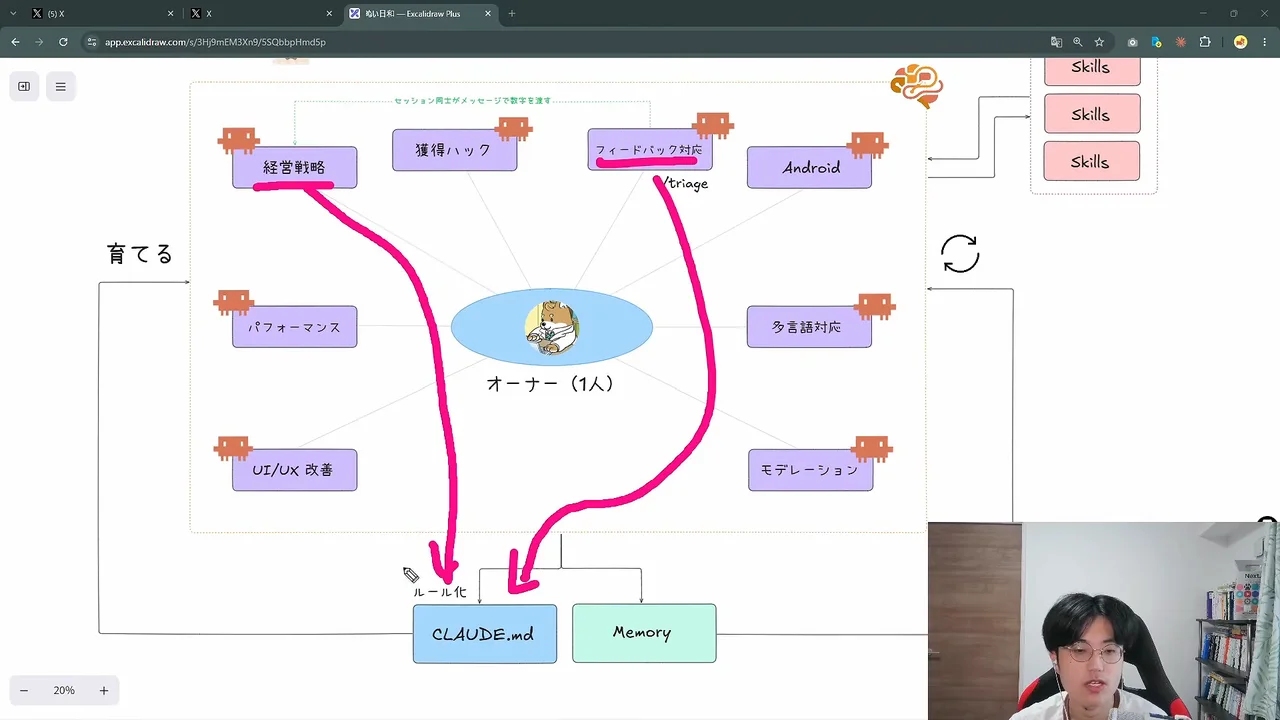The image size is (1280, 720).
Task: View site information icon in address bar
Action: tap(92, 42)
